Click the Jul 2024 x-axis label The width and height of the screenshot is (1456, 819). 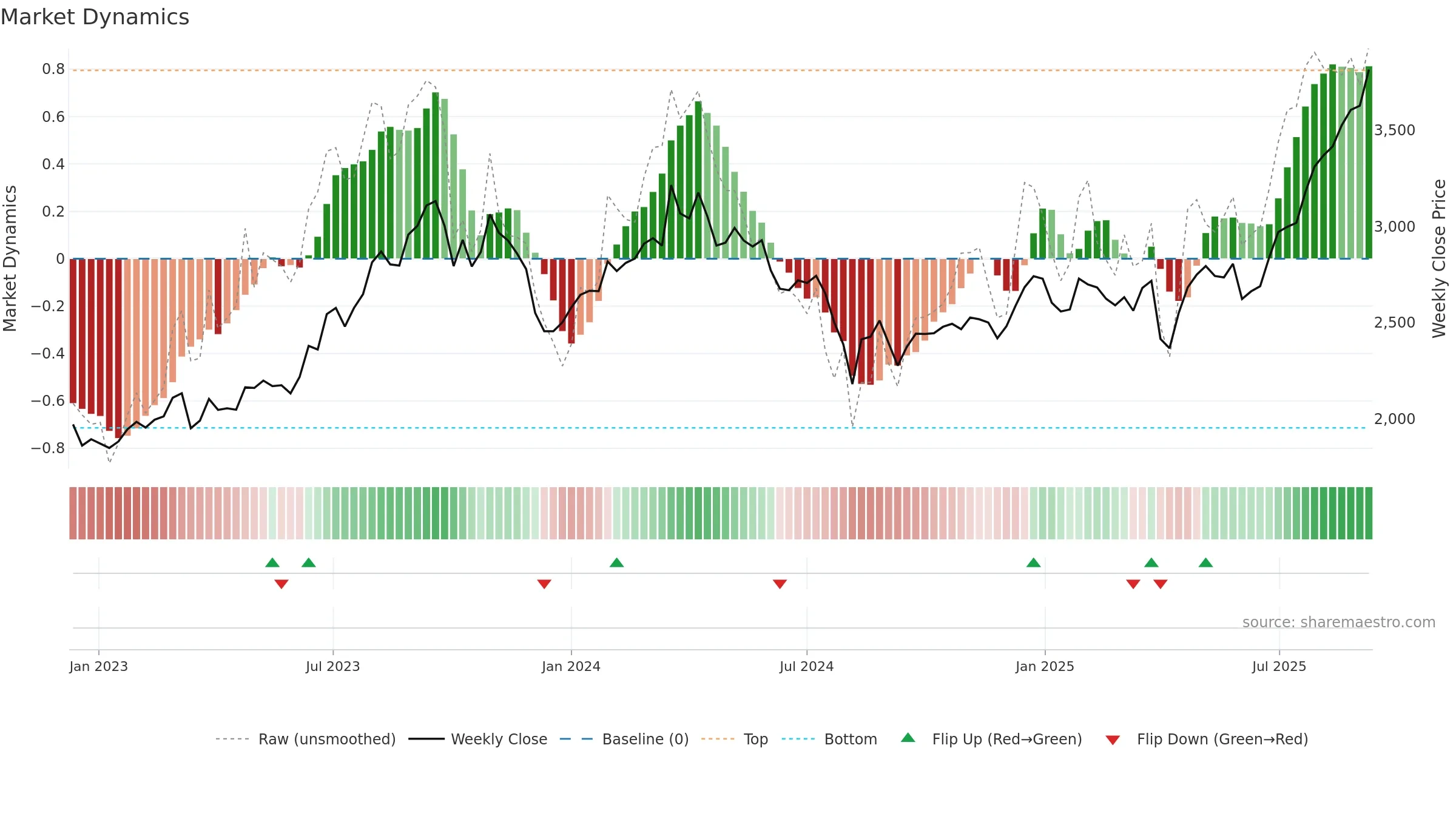point(807,667)
